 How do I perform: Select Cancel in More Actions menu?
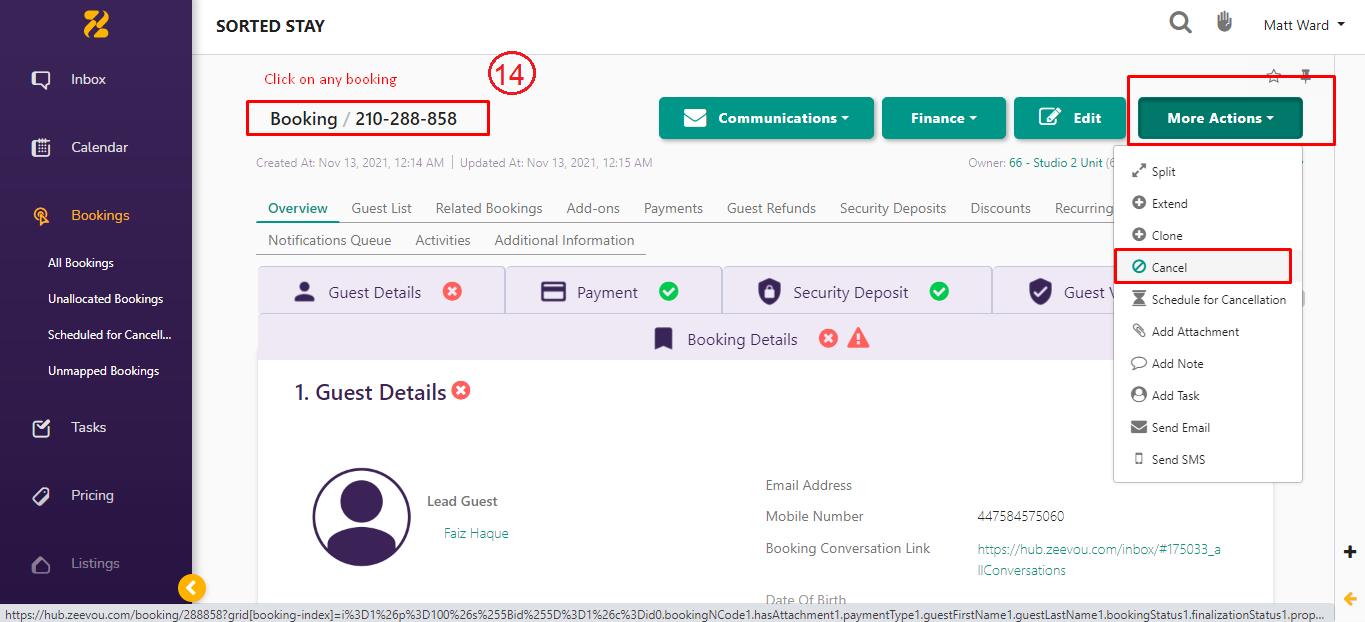[1208, 268]
